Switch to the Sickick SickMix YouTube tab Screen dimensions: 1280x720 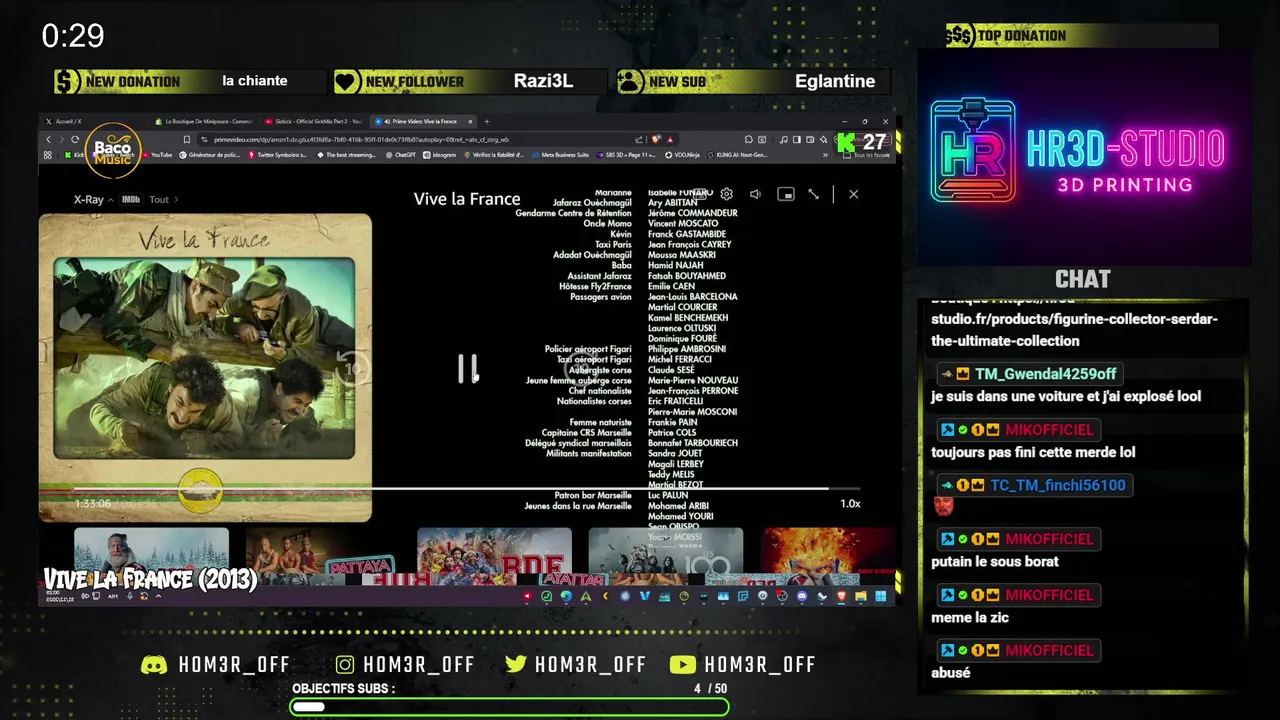click(313, 121)
